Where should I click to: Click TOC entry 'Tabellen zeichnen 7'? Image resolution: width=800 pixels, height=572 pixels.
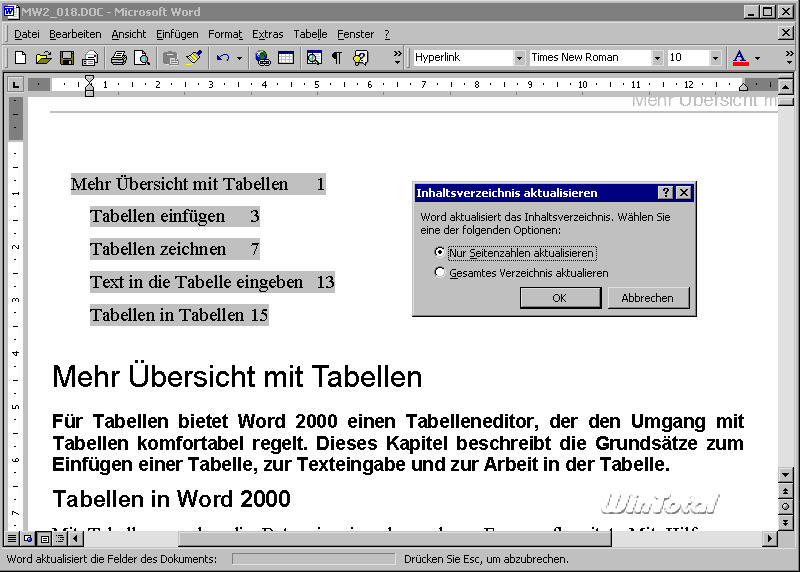tap(175, 249)
